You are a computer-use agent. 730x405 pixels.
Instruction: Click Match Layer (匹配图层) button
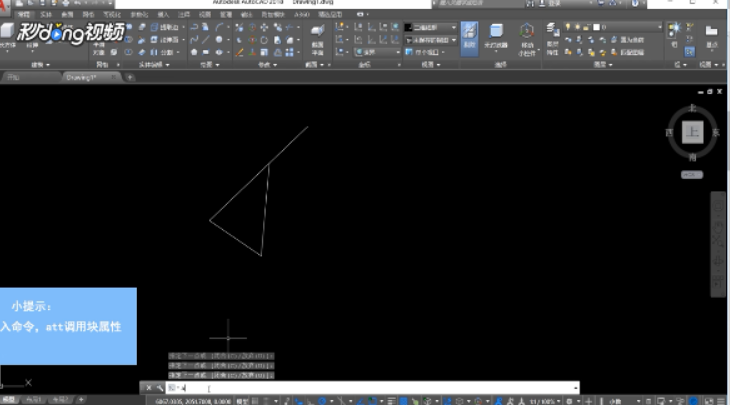click(x=629, y=52)
